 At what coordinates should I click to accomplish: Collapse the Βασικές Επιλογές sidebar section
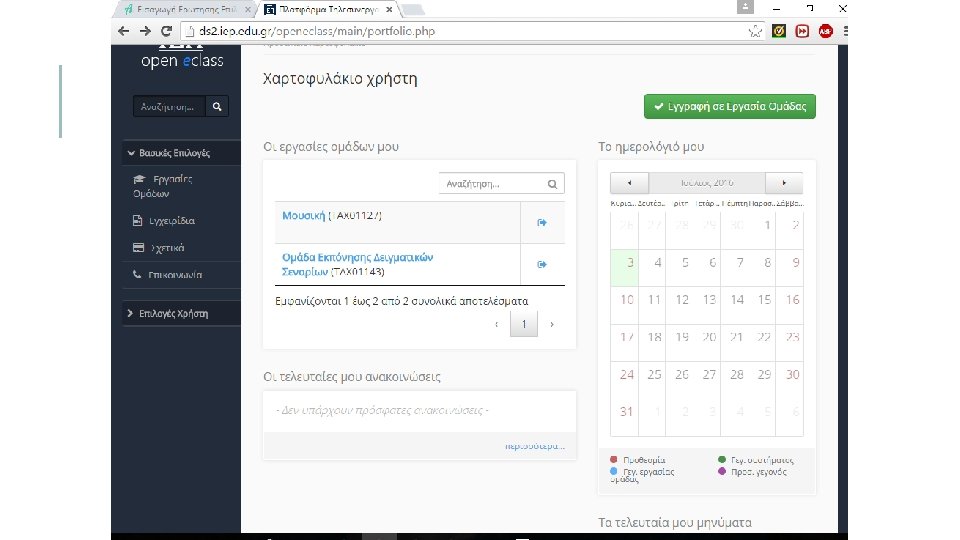181,153
